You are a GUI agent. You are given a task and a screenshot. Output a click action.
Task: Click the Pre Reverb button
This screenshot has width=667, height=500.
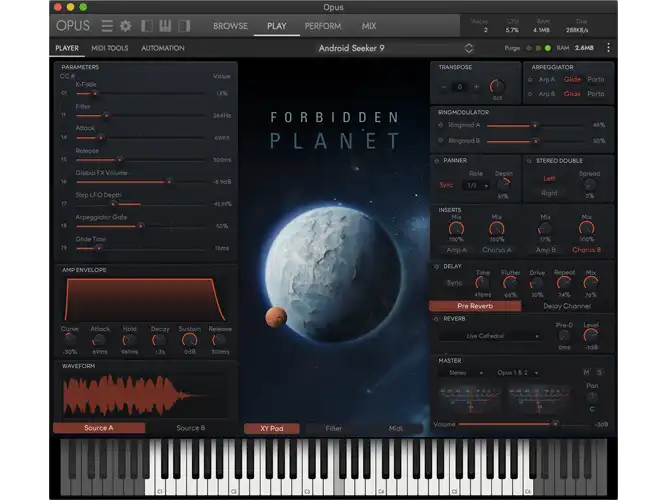click(x=475, y=306)
